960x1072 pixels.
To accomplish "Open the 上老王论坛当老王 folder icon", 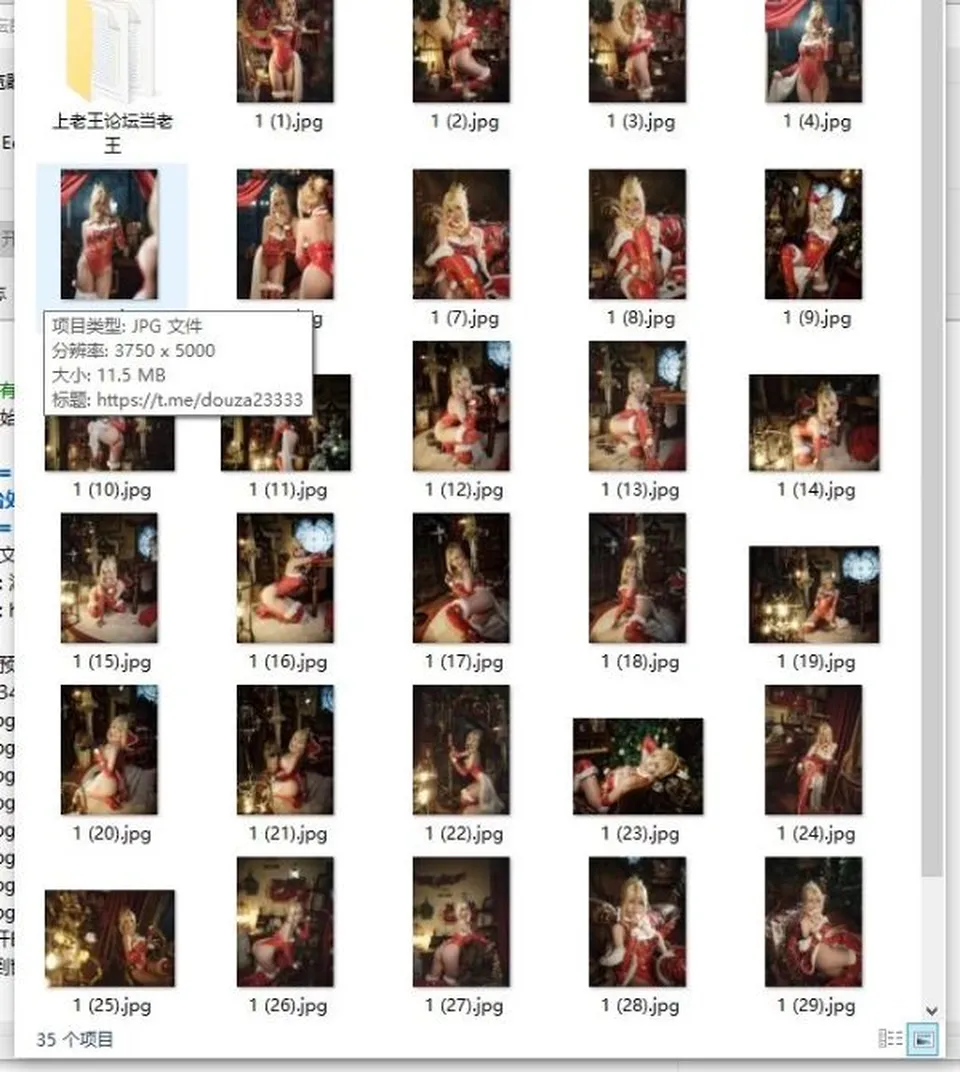I will [x=113, y=51].
